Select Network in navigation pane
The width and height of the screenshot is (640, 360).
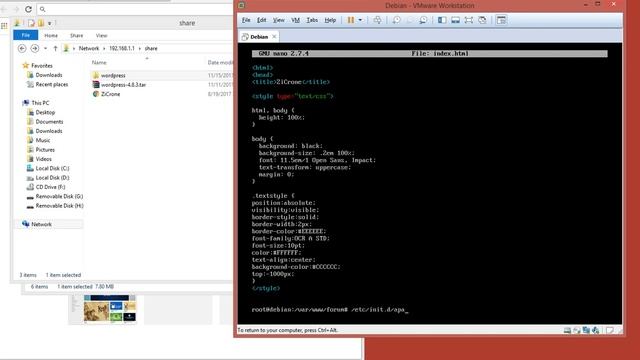(x=41, y=224)
